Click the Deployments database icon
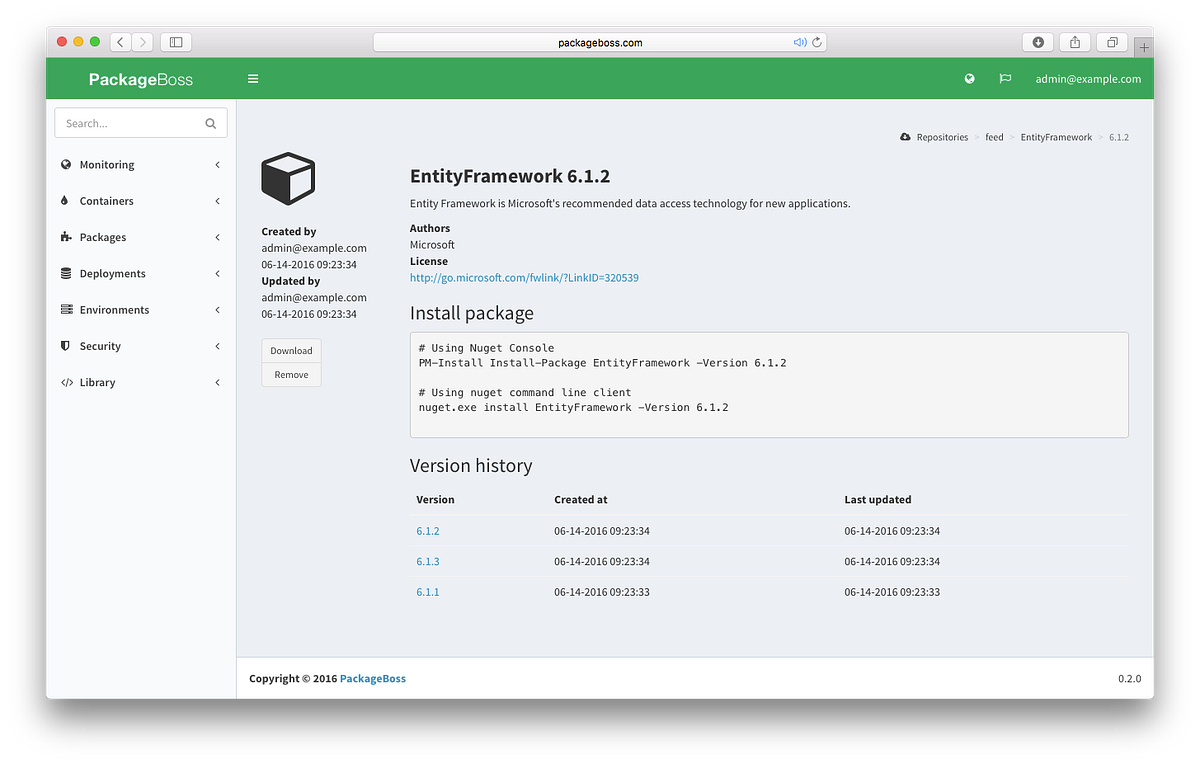Viewport: 1200px width, 765px height. coord(66,273)
